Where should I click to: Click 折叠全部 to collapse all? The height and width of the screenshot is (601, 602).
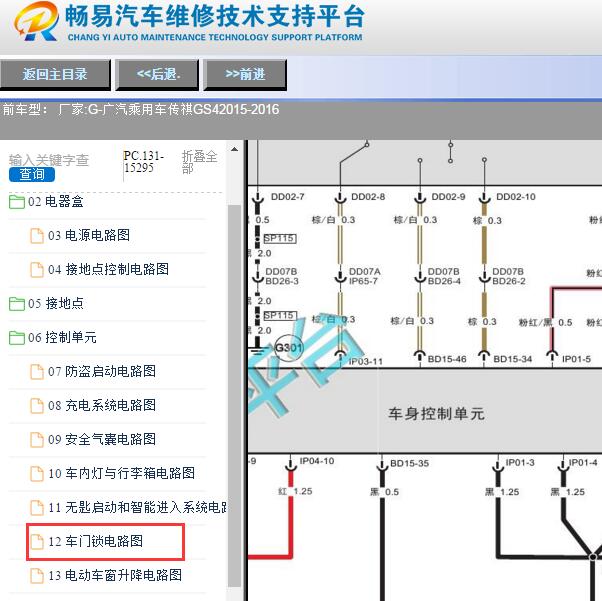click(200, 162)
